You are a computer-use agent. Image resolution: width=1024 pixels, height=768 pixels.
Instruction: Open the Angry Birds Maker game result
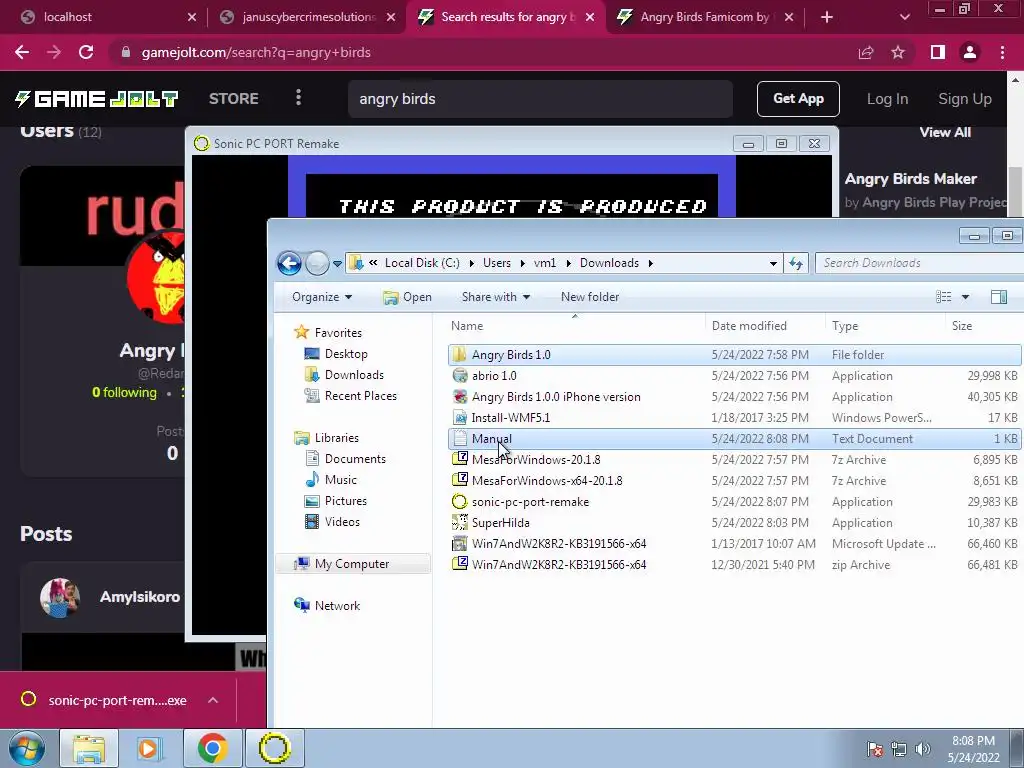(910, 179)
